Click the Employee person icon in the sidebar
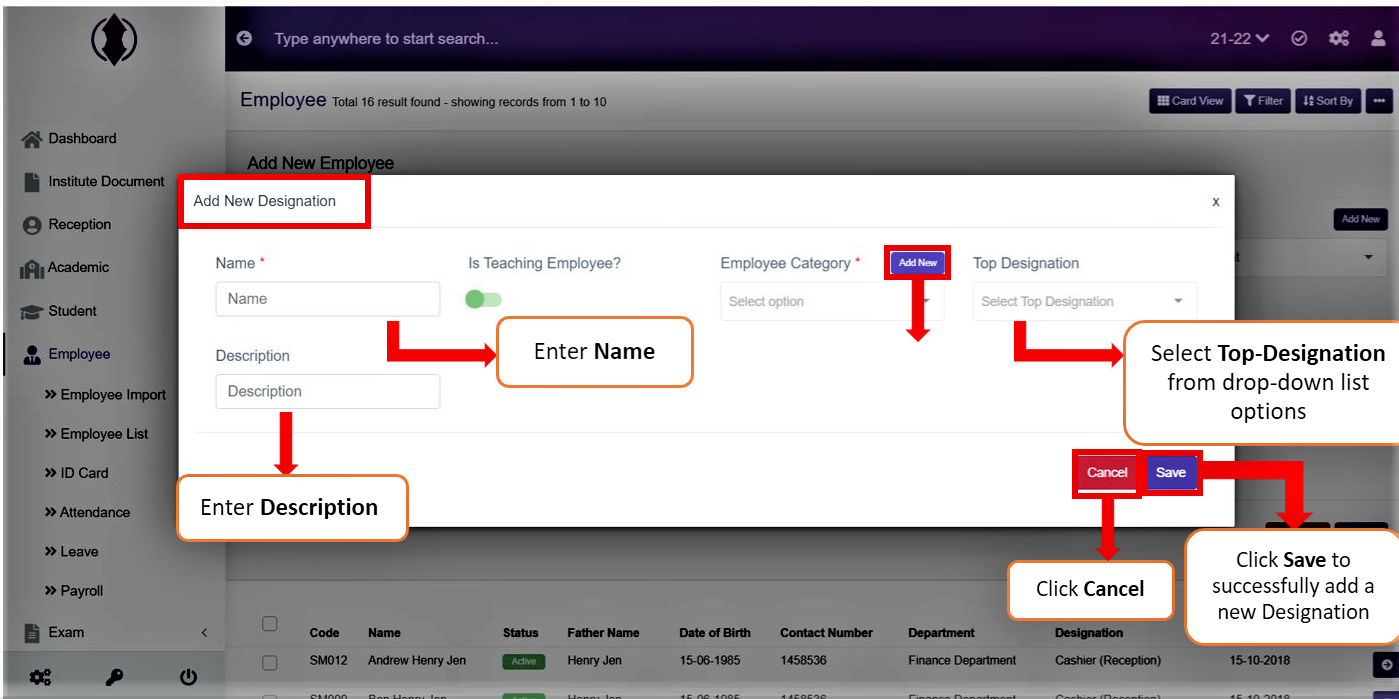1399x699 pixels. (x=32, y=355)
